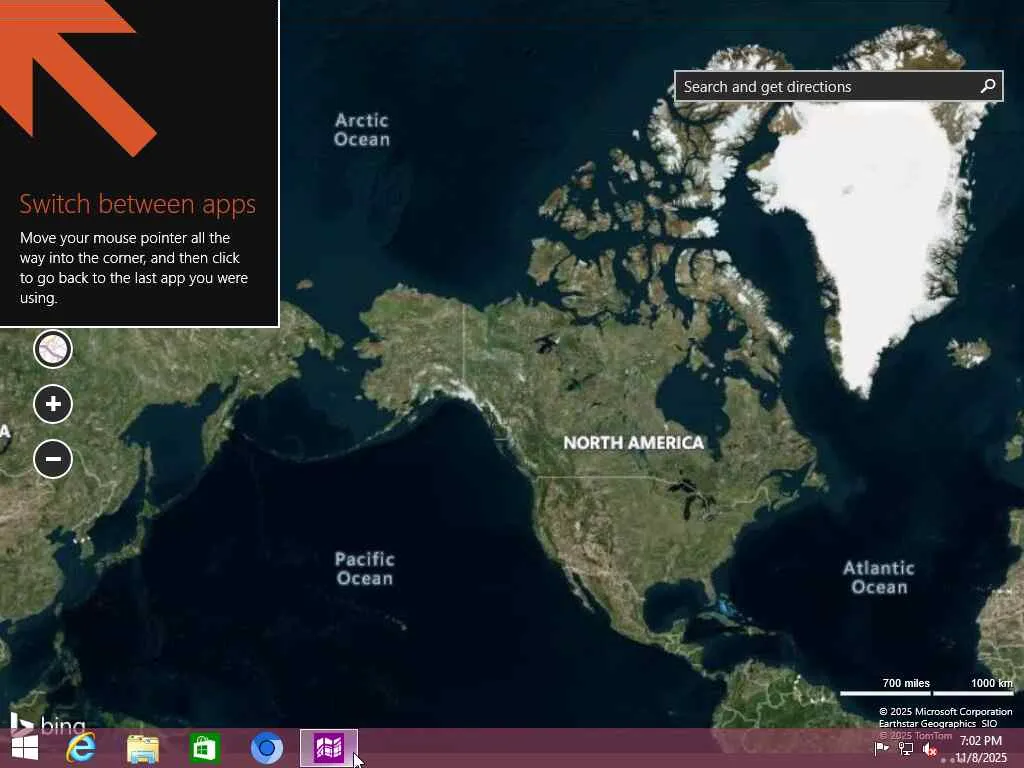Open the Windows Store taskbar icon
1024x768 pixels.
coord(204,748)
